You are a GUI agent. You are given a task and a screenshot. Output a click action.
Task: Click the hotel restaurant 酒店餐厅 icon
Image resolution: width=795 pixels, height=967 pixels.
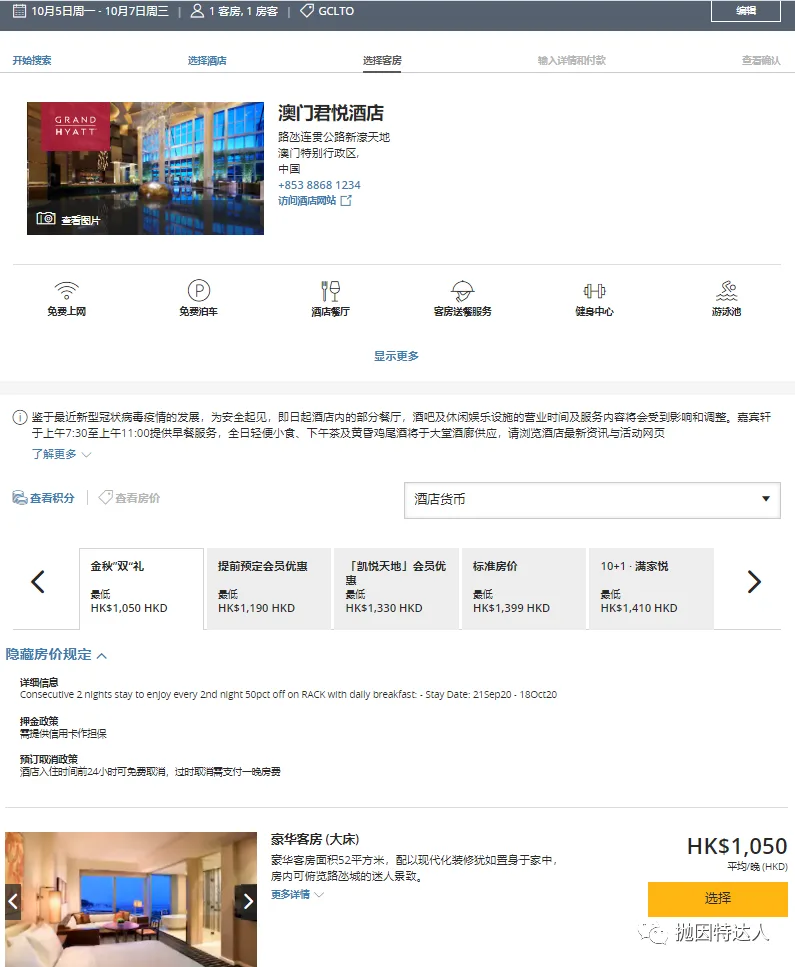[331, 290]
